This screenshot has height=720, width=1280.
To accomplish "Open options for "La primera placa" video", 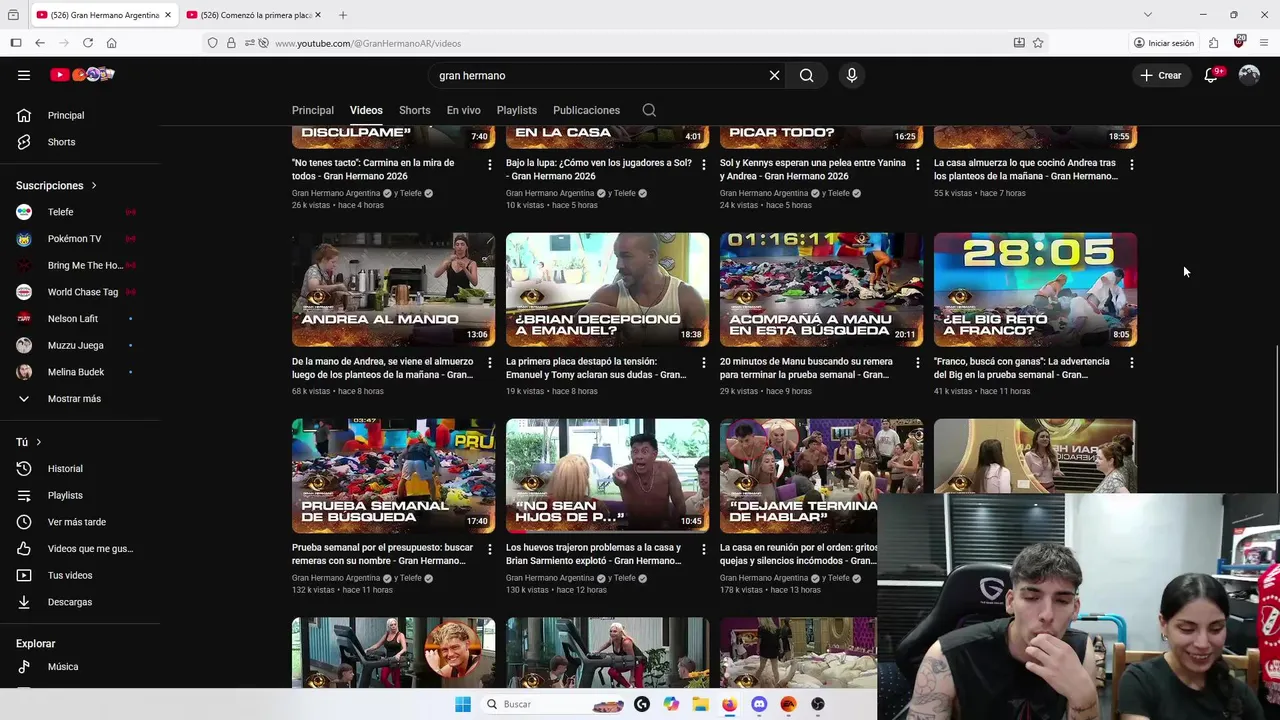I will click(703, 363).
